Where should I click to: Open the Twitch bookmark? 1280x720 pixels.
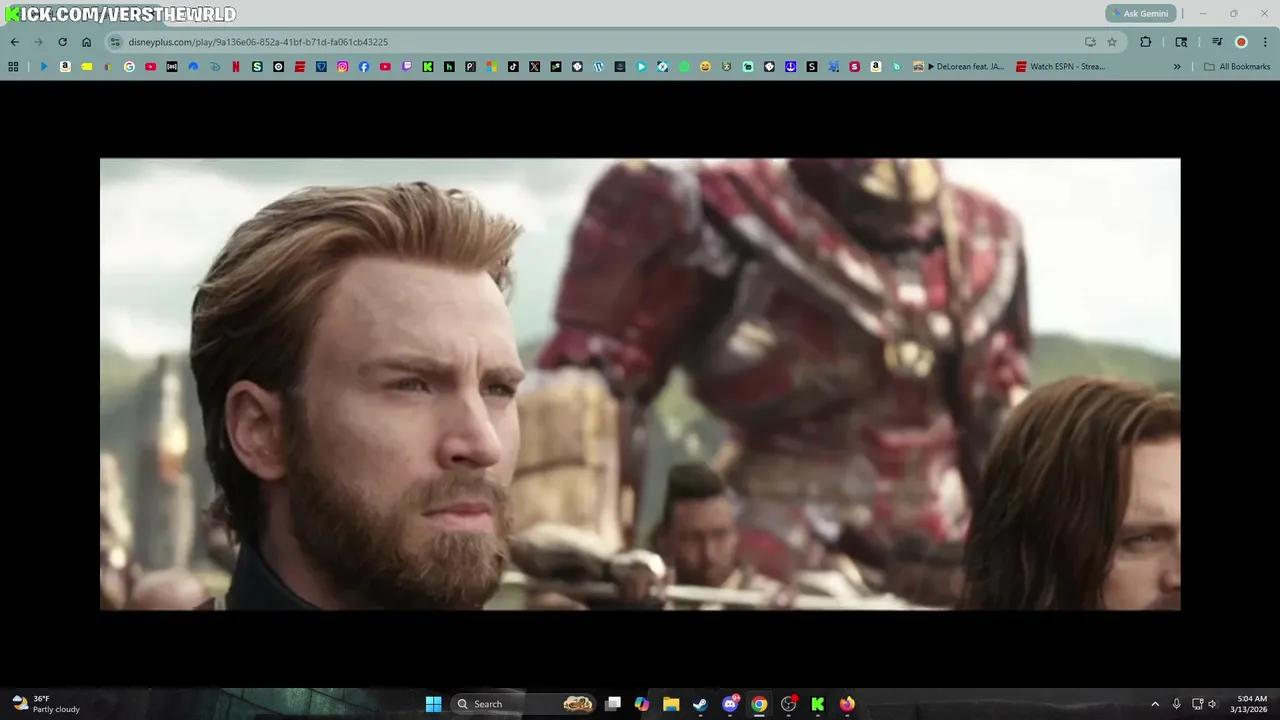(406, 67)
